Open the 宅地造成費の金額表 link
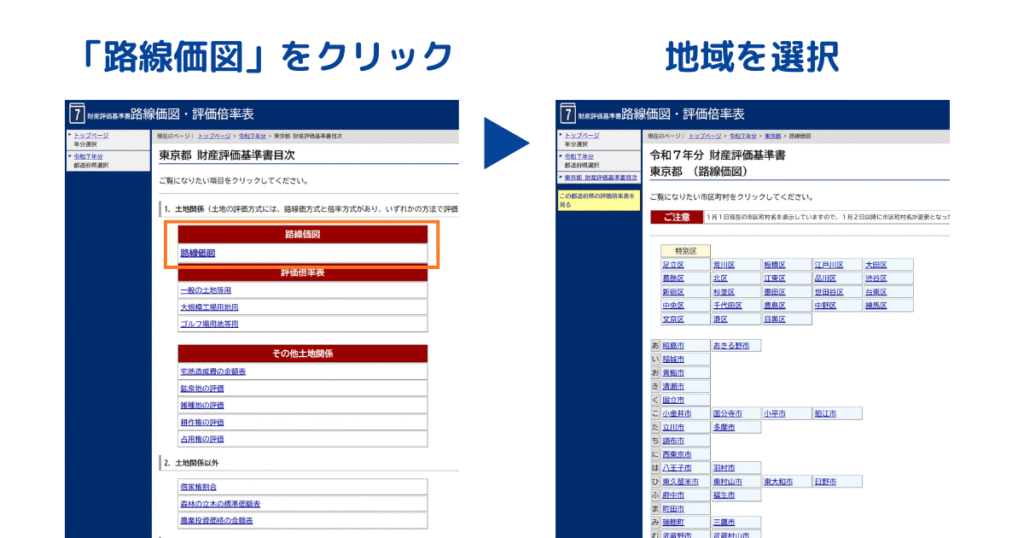 click(213, 371)
